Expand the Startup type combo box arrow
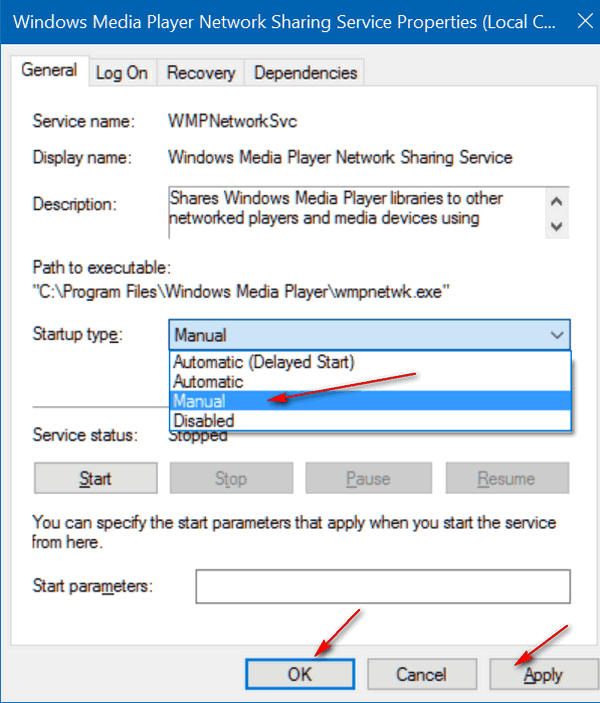The height and width of the screenshot is (703, 600). 557,335
